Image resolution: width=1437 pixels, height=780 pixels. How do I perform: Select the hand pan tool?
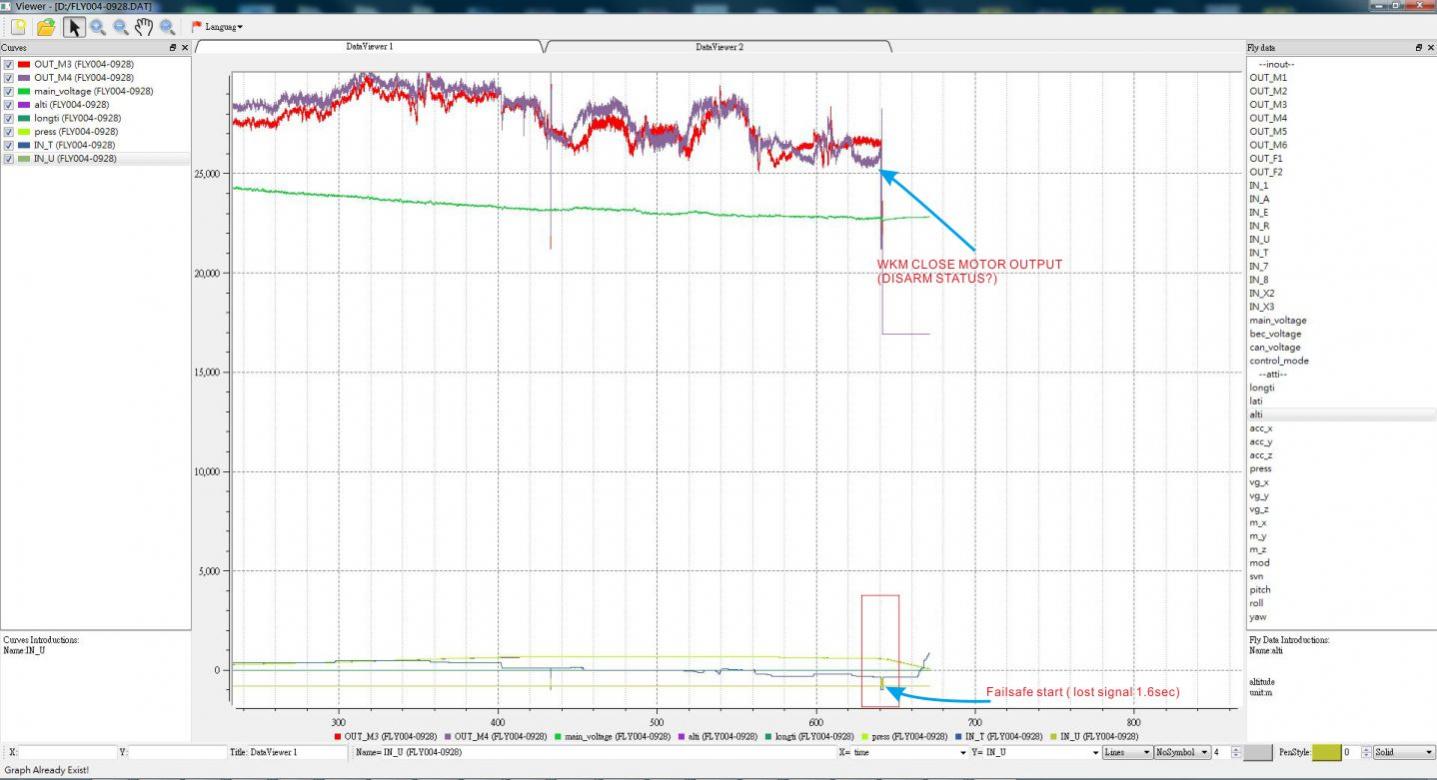coord(144,27)
